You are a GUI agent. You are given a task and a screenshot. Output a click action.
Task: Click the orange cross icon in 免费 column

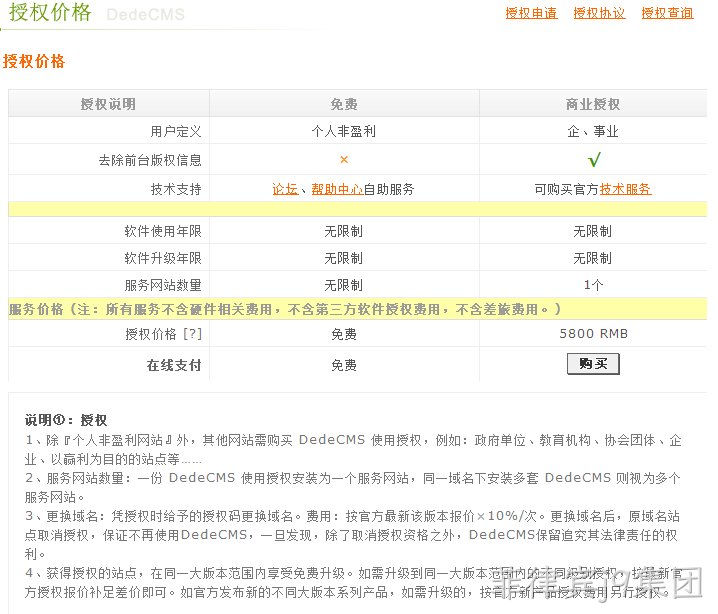pyautogui.click(x=344, y=159)
